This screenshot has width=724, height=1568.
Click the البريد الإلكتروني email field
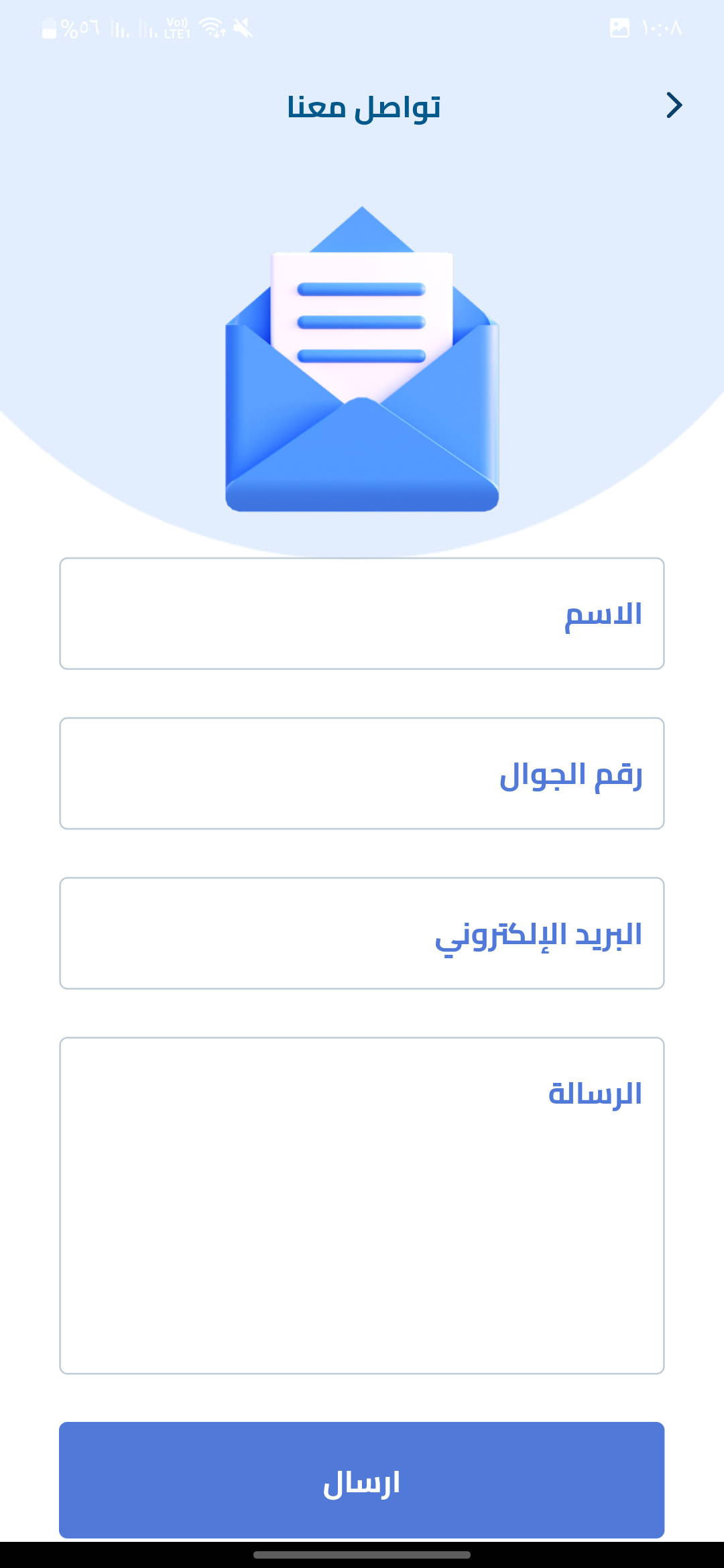pos(362,933)
